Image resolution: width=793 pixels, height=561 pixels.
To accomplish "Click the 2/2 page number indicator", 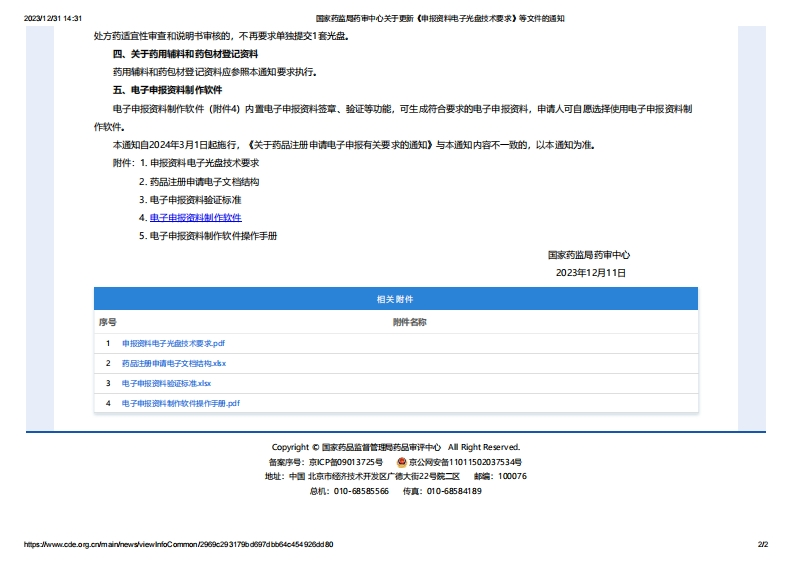I will pyautogui.click(x=762, y=545).
